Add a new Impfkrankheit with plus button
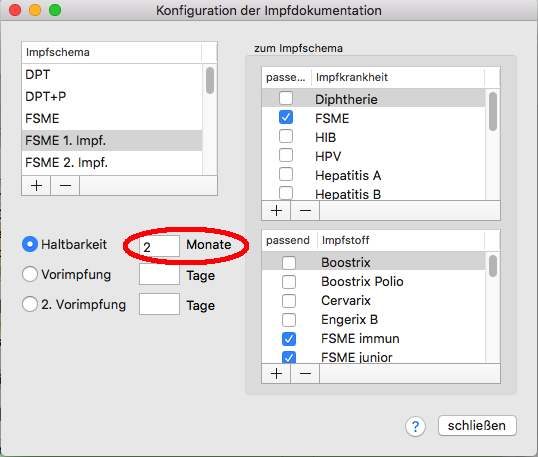This screenshot has width=538, height=457. (x=276, y=210)
